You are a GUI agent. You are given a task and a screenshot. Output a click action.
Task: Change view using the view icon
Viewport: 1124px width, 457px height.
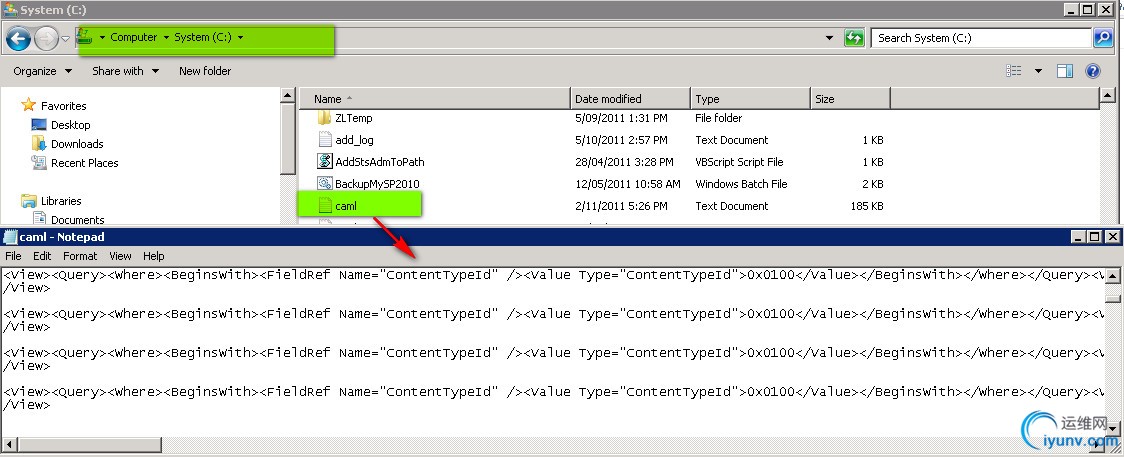(x=1014, y=71)
